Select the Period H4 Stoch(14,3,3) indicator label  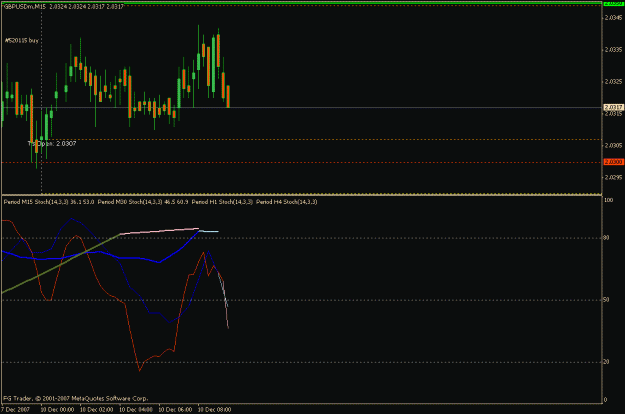pyautogui.click(x=287, y=202)
